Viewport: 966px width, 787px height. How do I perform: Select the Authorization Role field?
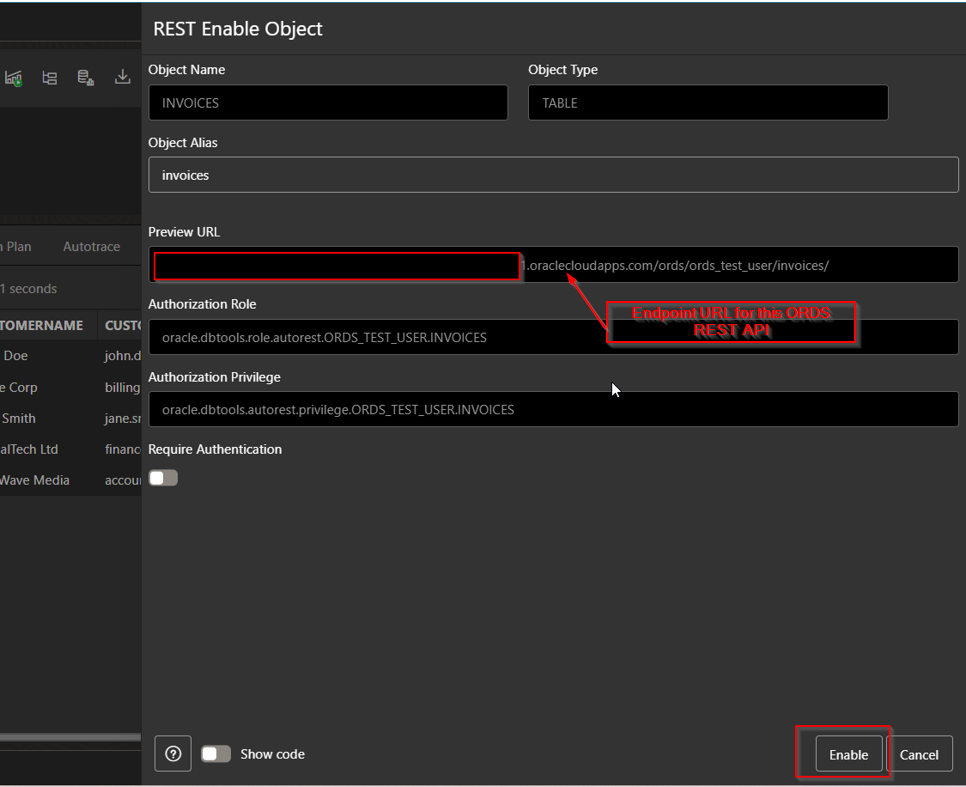(x=553, y=337)
